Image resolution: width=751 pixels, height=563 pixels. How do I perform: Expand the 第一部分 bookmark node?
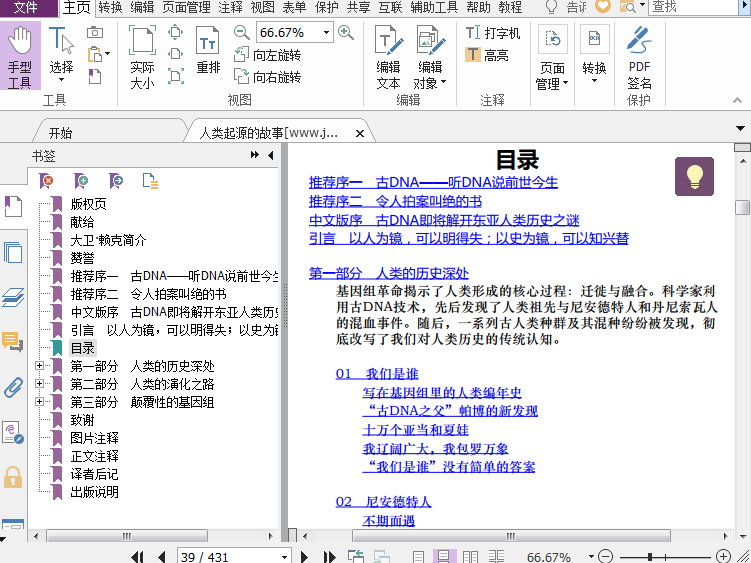click(40, 366)
